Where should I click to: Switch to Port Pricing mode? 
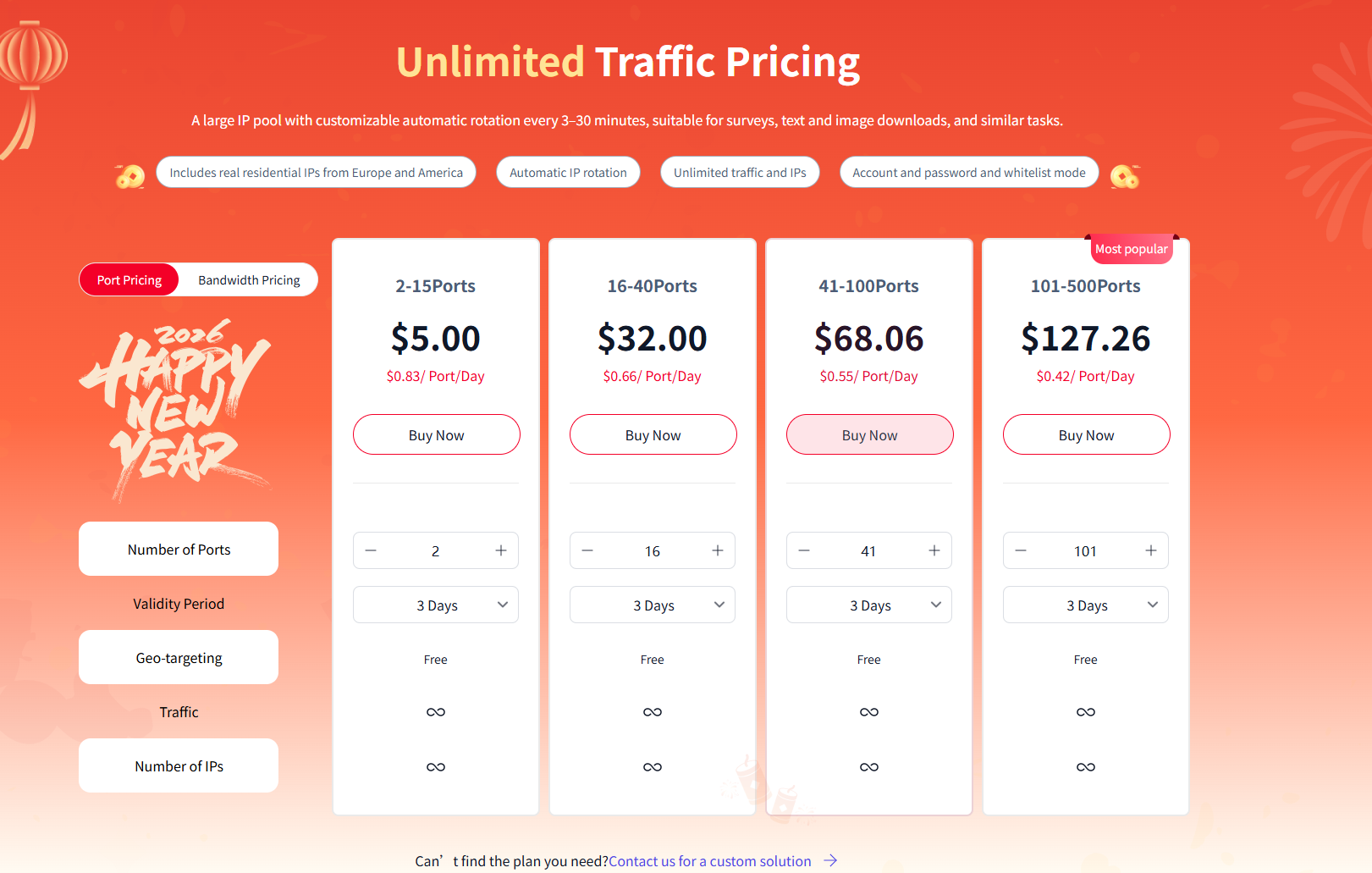(129, 280)
